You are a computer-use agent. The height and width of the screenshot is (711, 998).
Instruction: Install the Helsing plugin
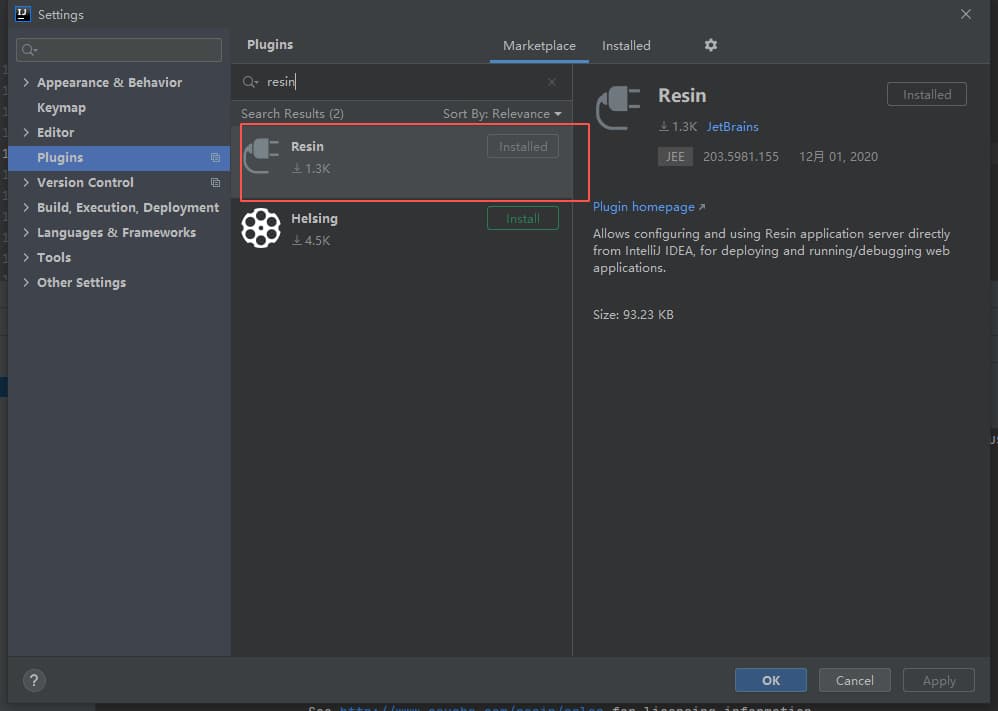522,218
